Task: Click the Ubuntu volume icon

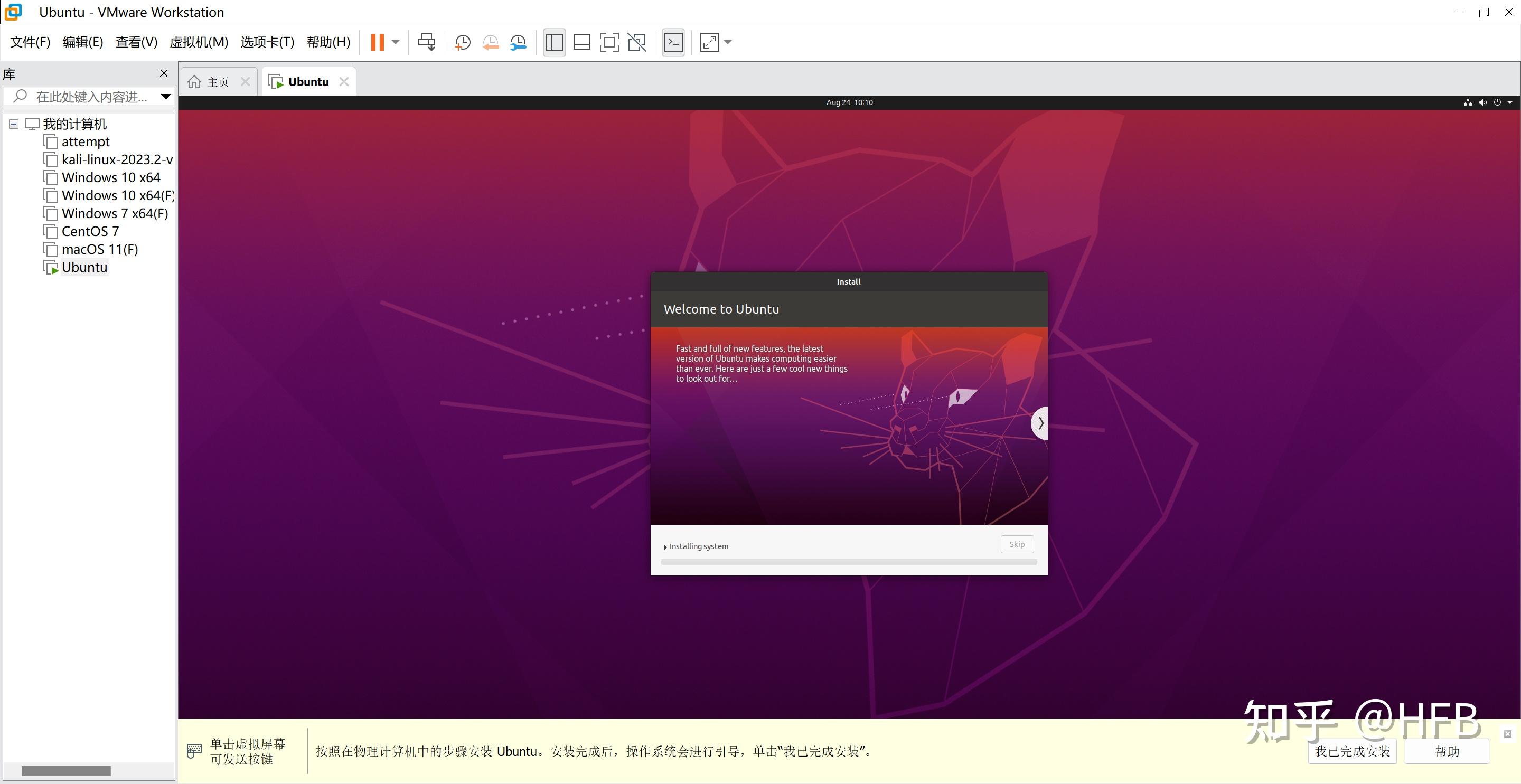Action: tap(1482, 102)
